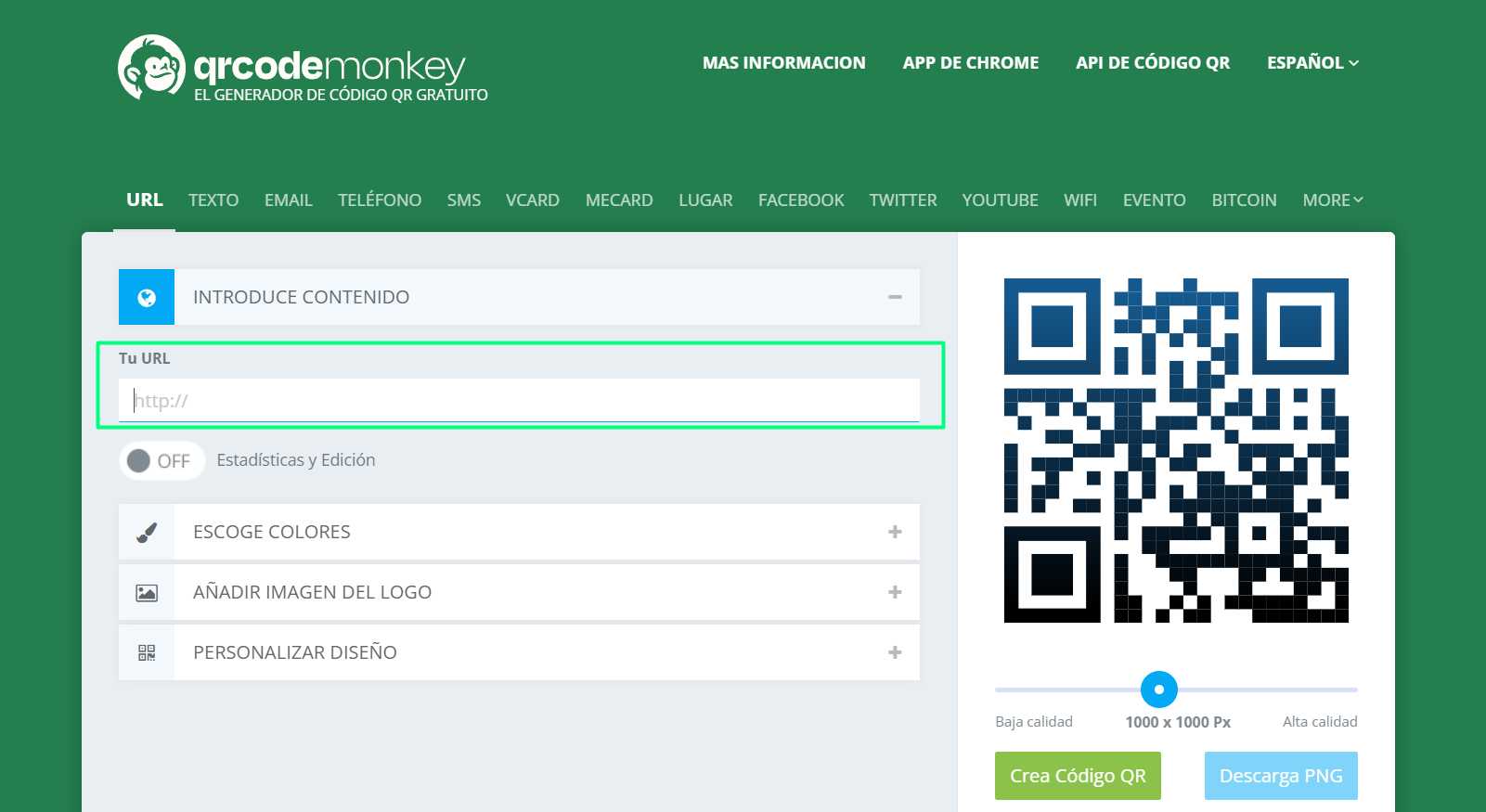Switch to the Email tab

(289, 200)
